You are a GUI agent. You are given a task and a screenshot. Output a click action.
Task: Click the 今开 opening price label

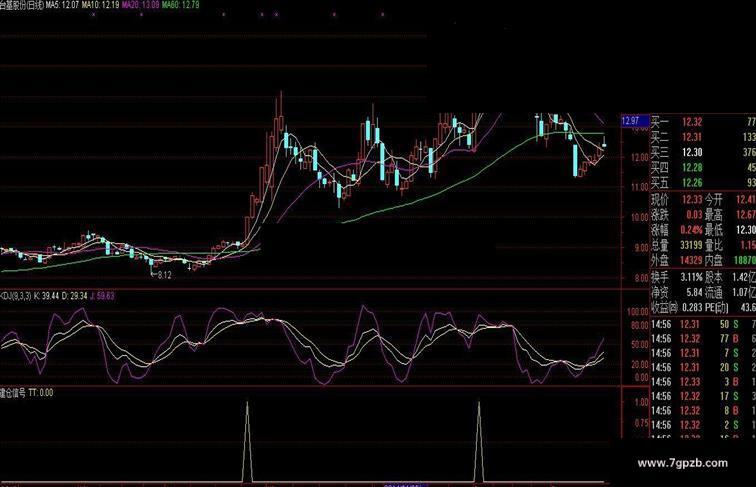(x=714, y=199)
